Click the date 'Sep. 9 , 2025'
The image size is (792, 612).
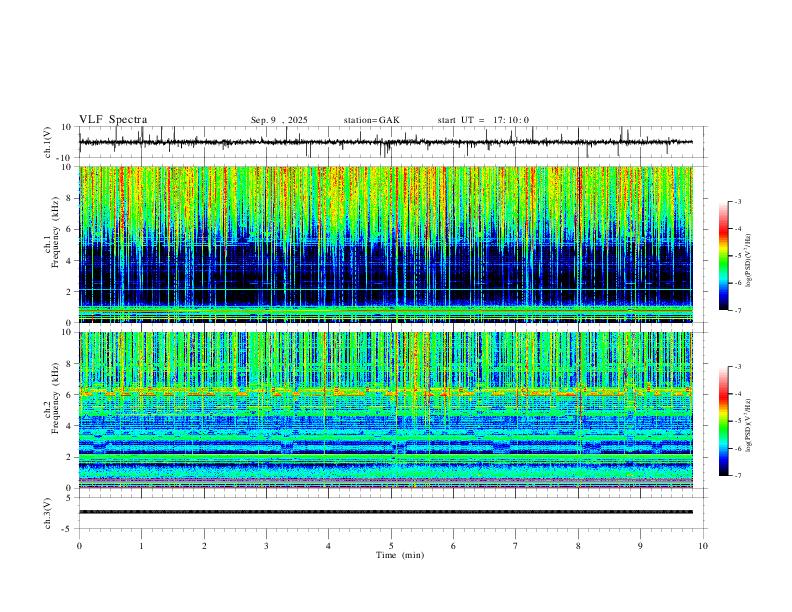[x=279, y=120]
